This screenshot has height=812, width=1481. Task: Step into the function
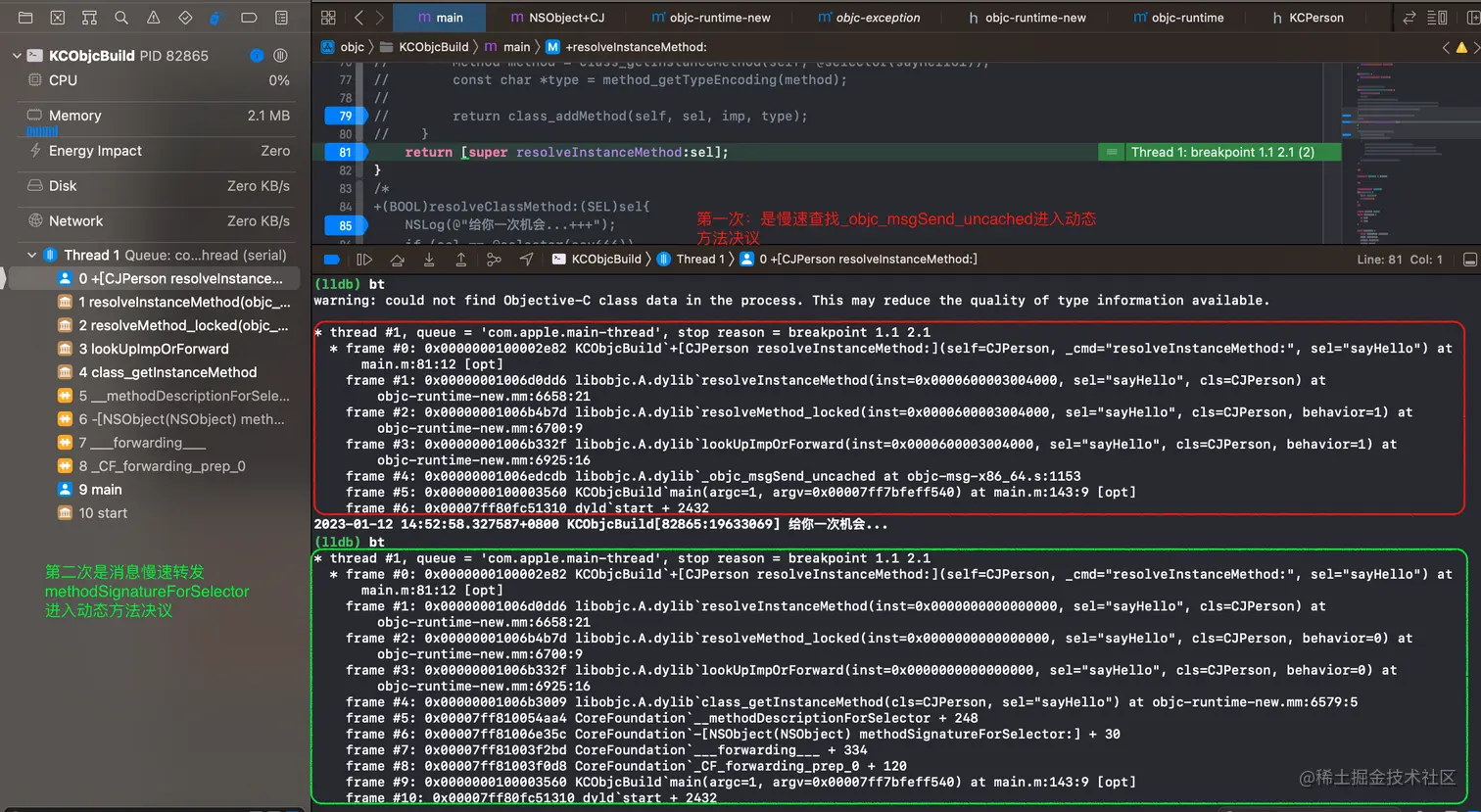click(x=429, y=260)
